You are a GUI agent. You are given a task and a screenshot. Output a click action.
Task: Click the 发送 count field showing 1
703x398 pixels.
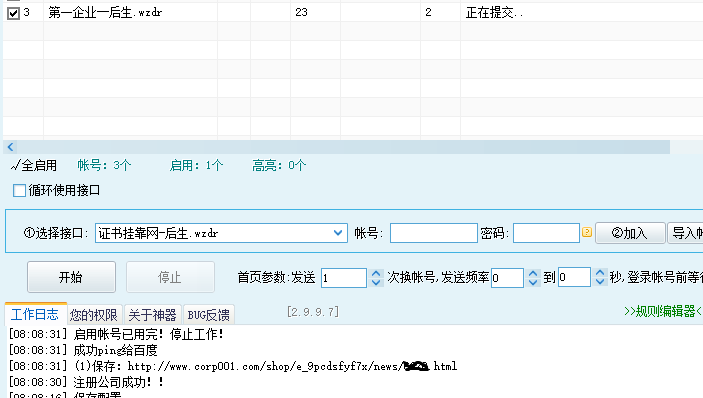[x=344, y=278]
